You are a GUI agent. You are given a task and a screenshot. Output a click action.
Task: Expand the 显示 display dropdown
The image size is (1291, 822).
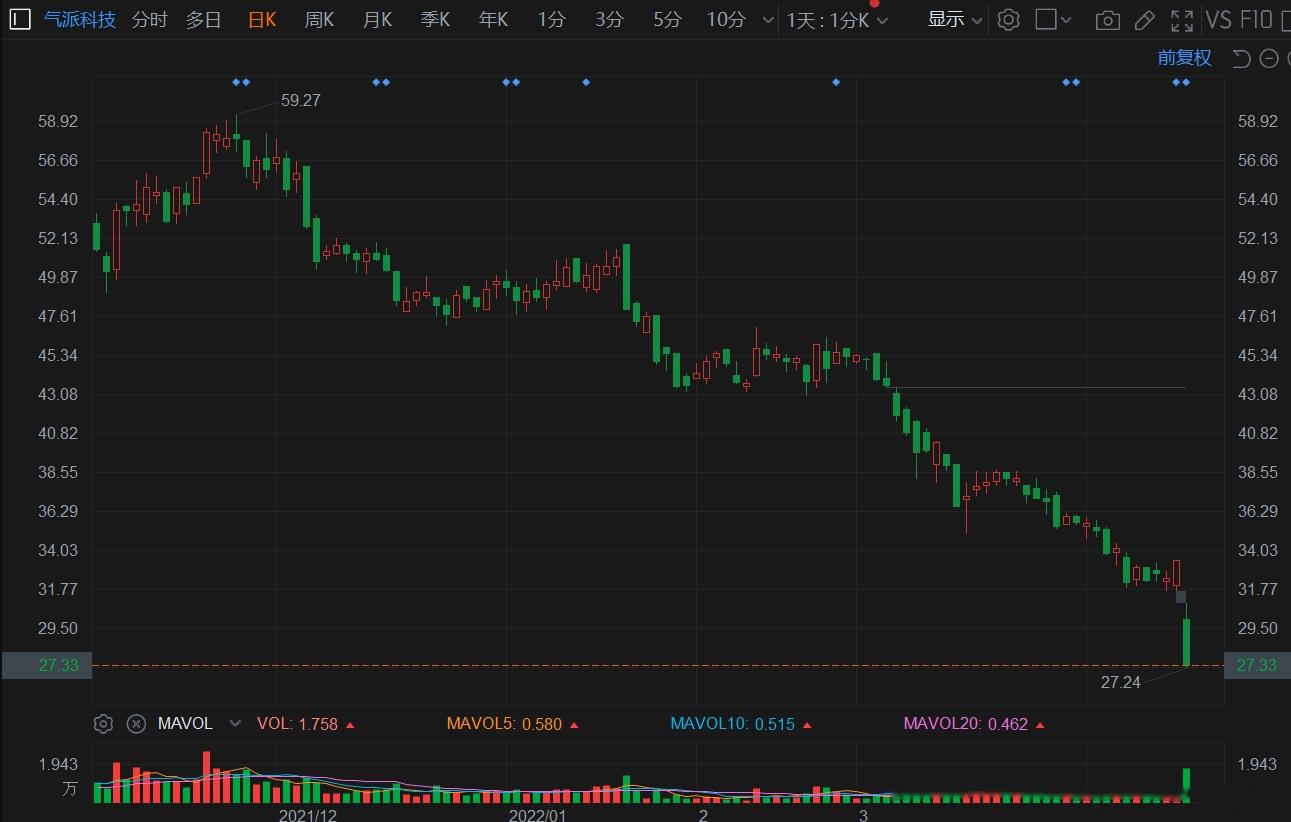tap(955, 19)
